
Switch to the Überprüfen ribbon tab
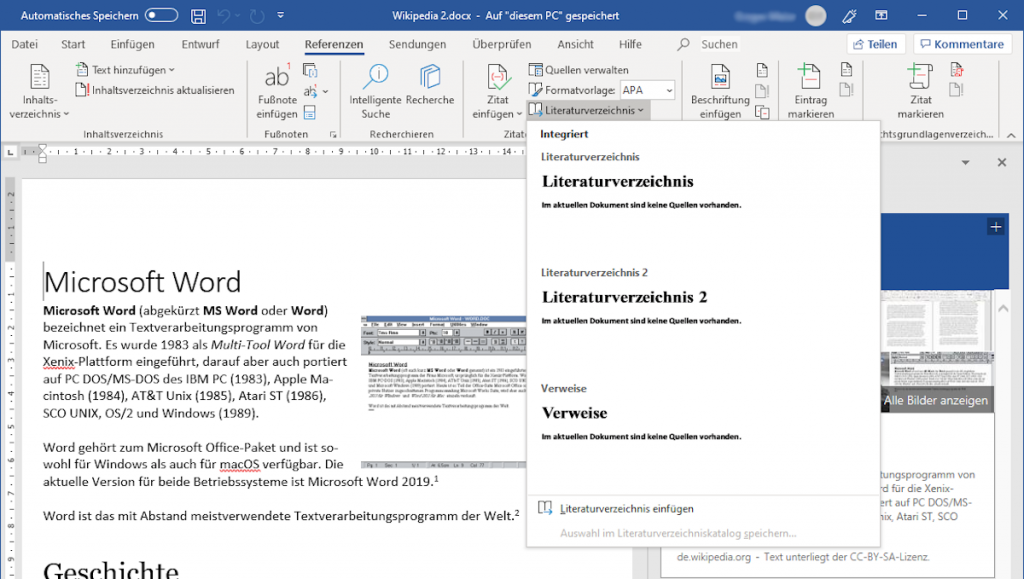503,44
